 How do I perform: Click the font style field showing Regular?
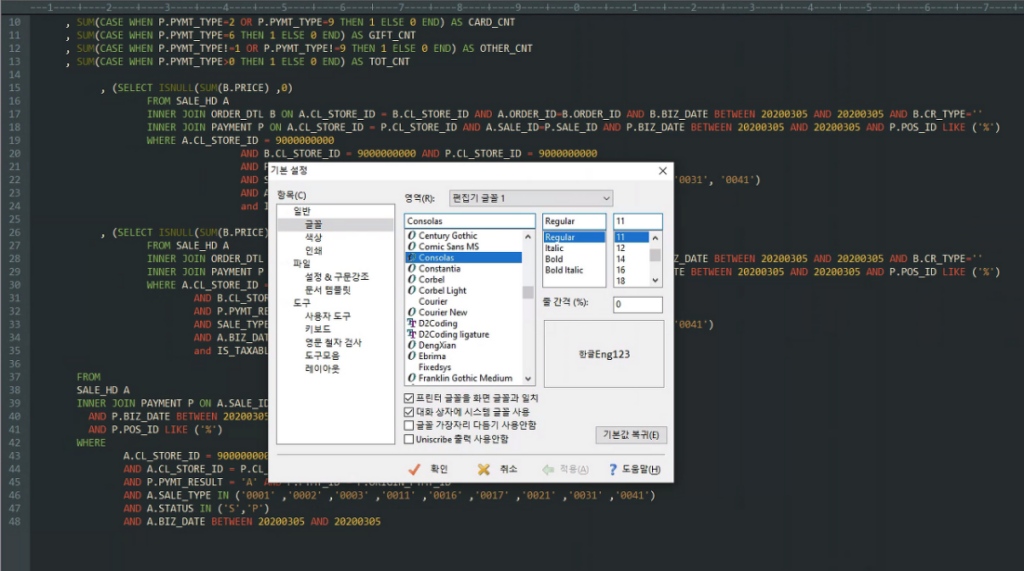574,221
